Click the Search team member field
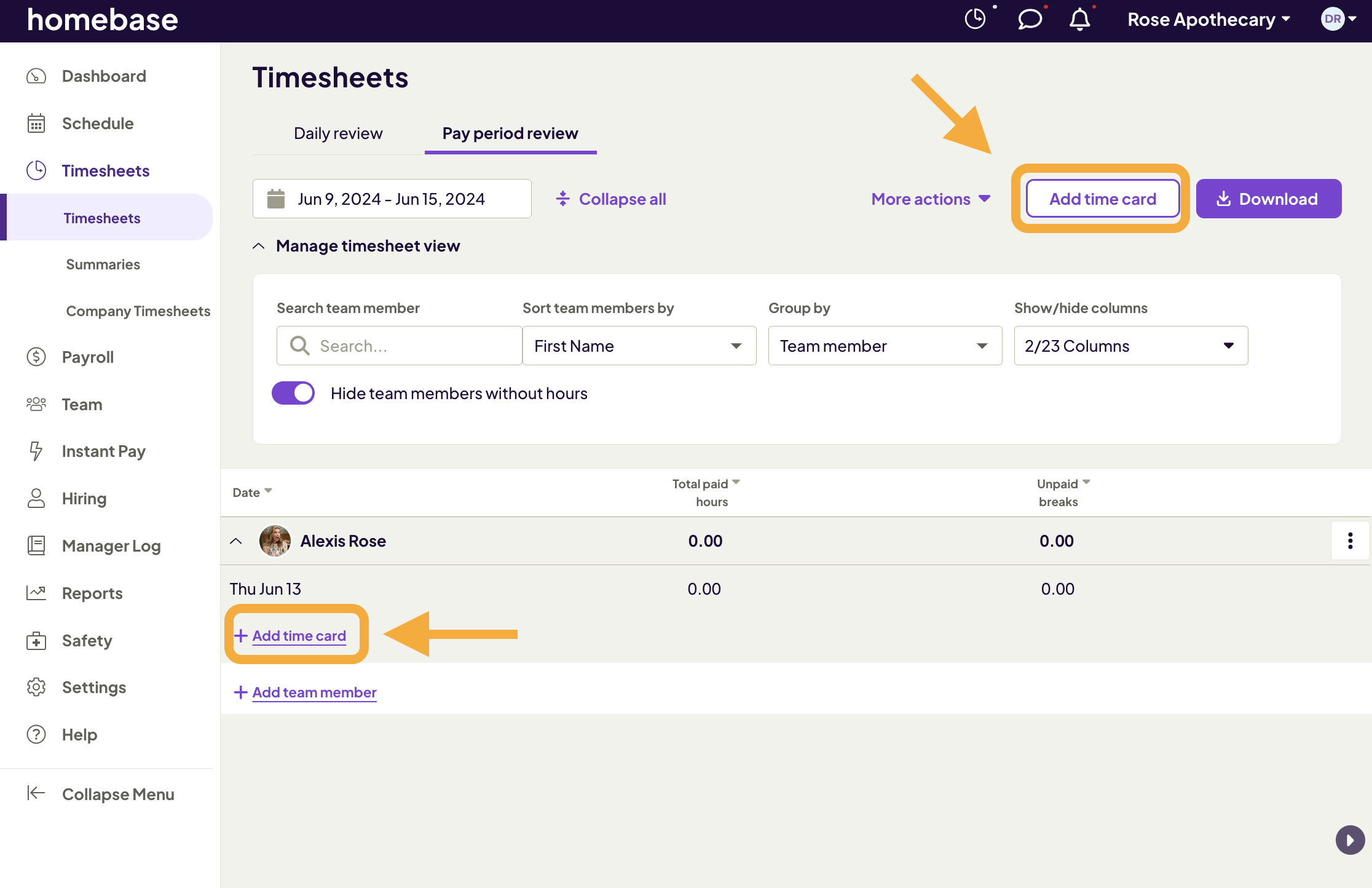This screenshot has height=888, width=1372. pyautogui.click(x=406, y=346)
